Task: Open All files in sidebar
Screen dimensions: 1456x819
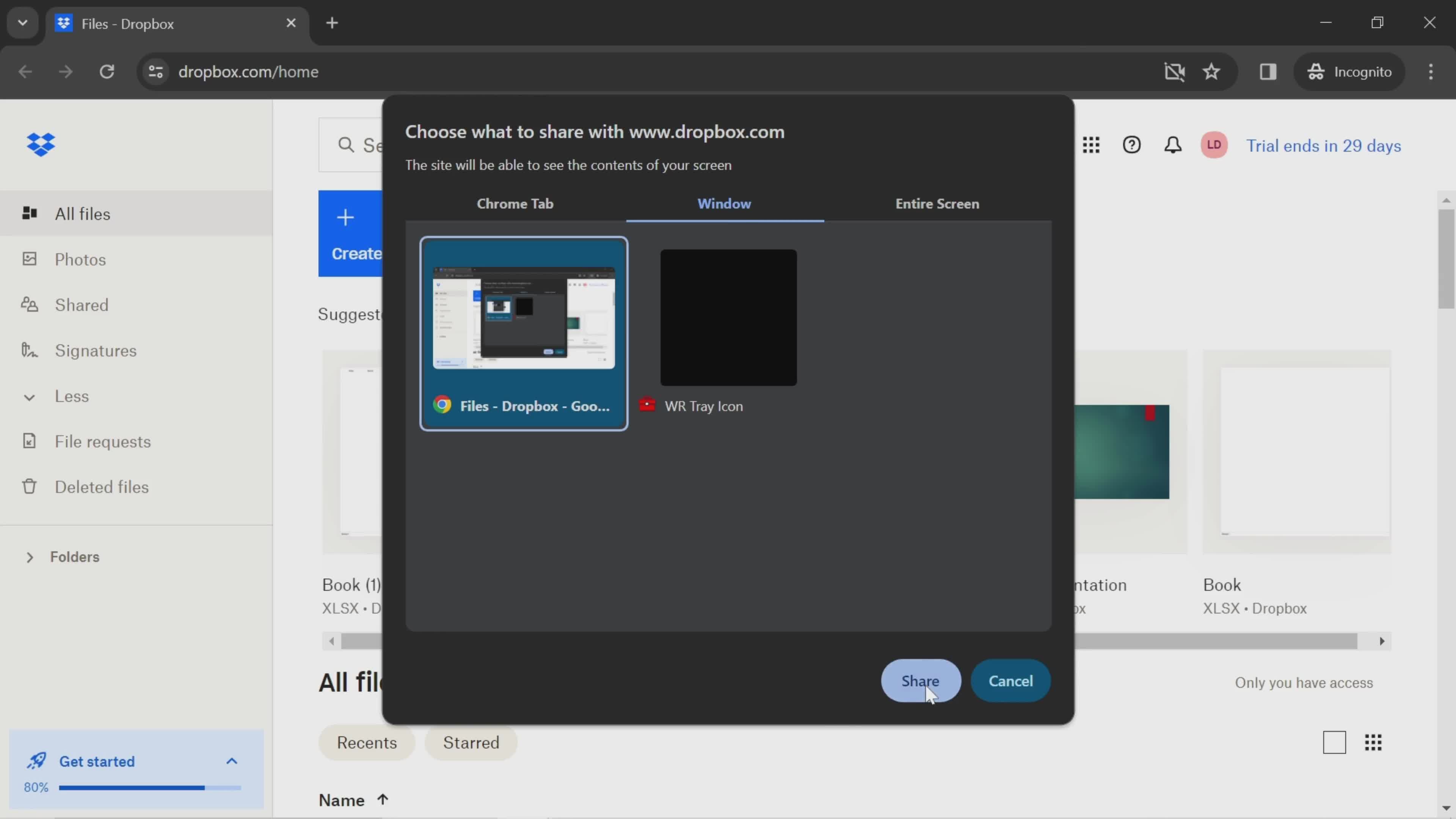Action: click(136, 213)
